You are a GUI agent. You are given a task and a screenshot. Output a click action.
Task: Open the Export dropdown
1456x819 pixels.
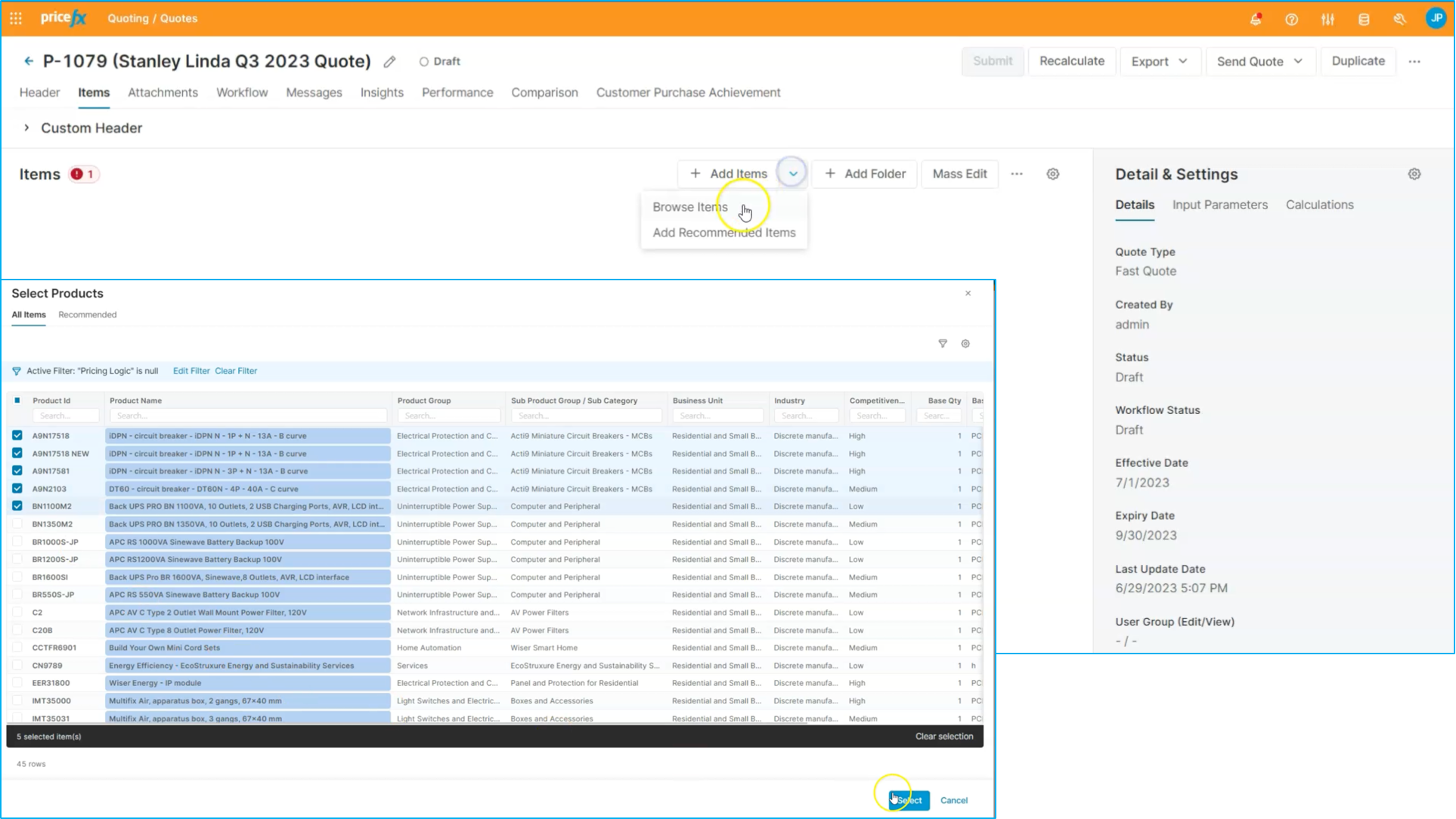pyautogui.click(x=1159, y=61)
